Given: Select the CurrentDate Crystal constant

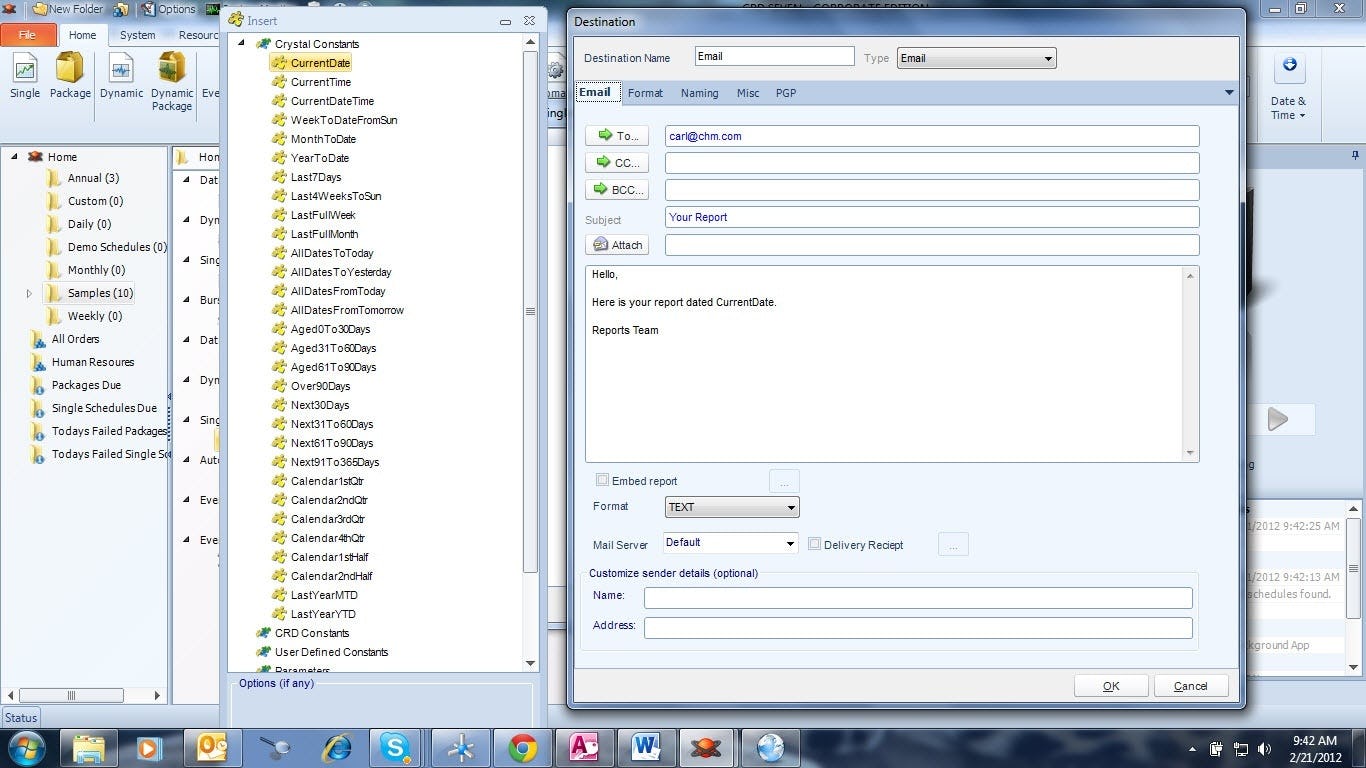Looking at the screenshot, I should pos(318,63).
